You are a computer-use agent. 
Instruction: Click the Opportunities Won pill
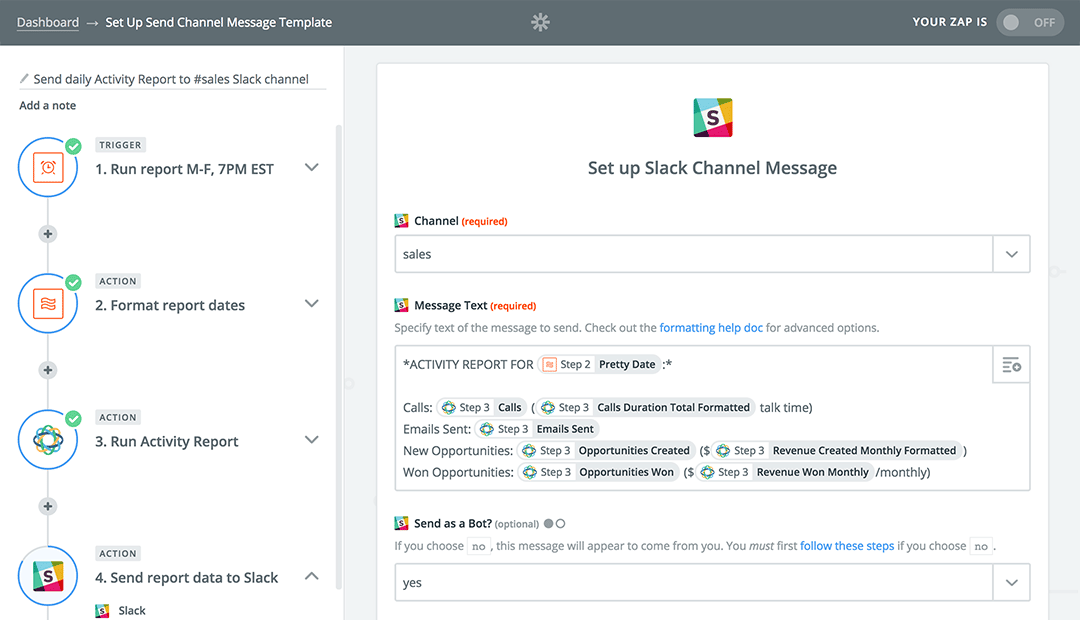[x=599, y=472]
